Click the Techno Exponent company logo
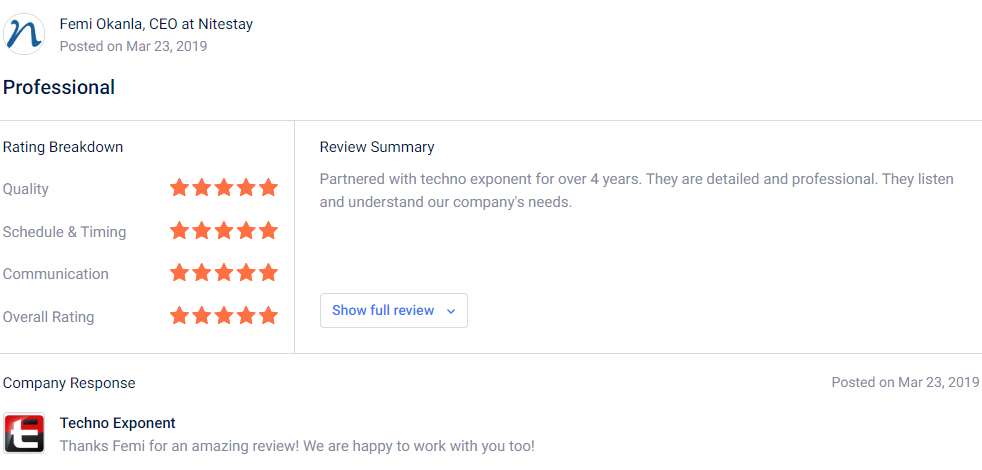 tap(24, 433)
